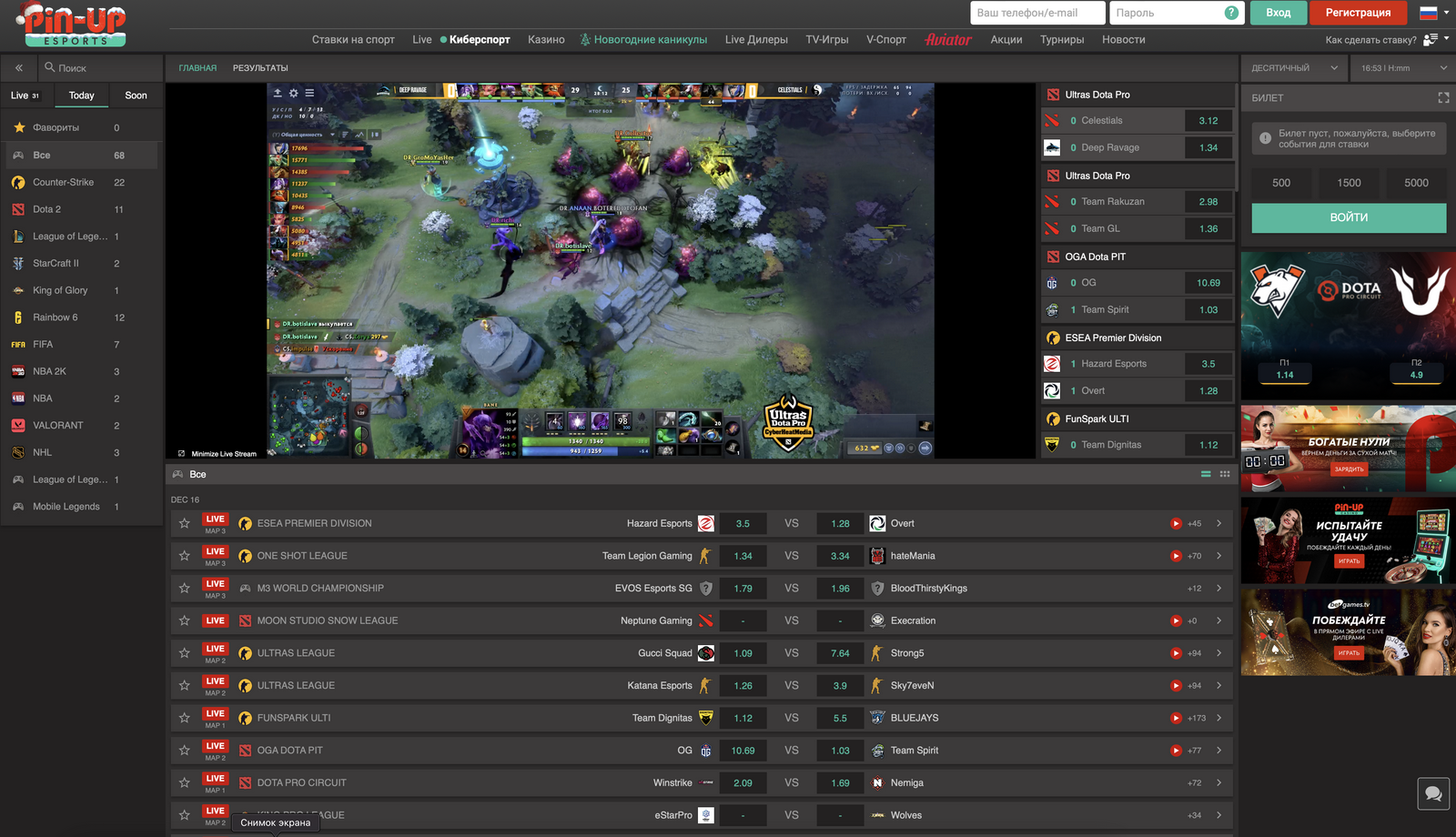This screenshot has width=1456, height=837.
Task: Click the Регистрация button
Action: [1357, 13]
